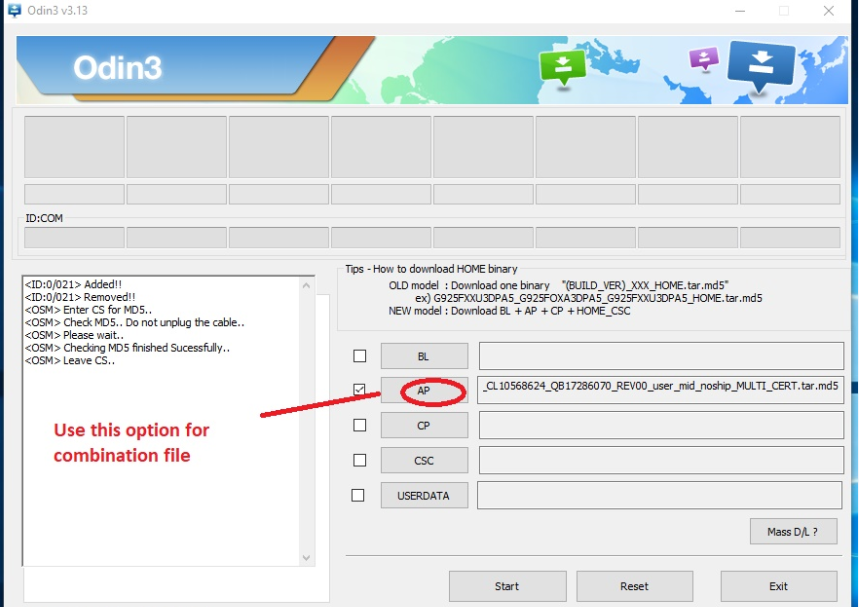Select 'Check MD5.. Do not unplug' log line
This screenshot has height=607, width=859.
pos(134,322)
